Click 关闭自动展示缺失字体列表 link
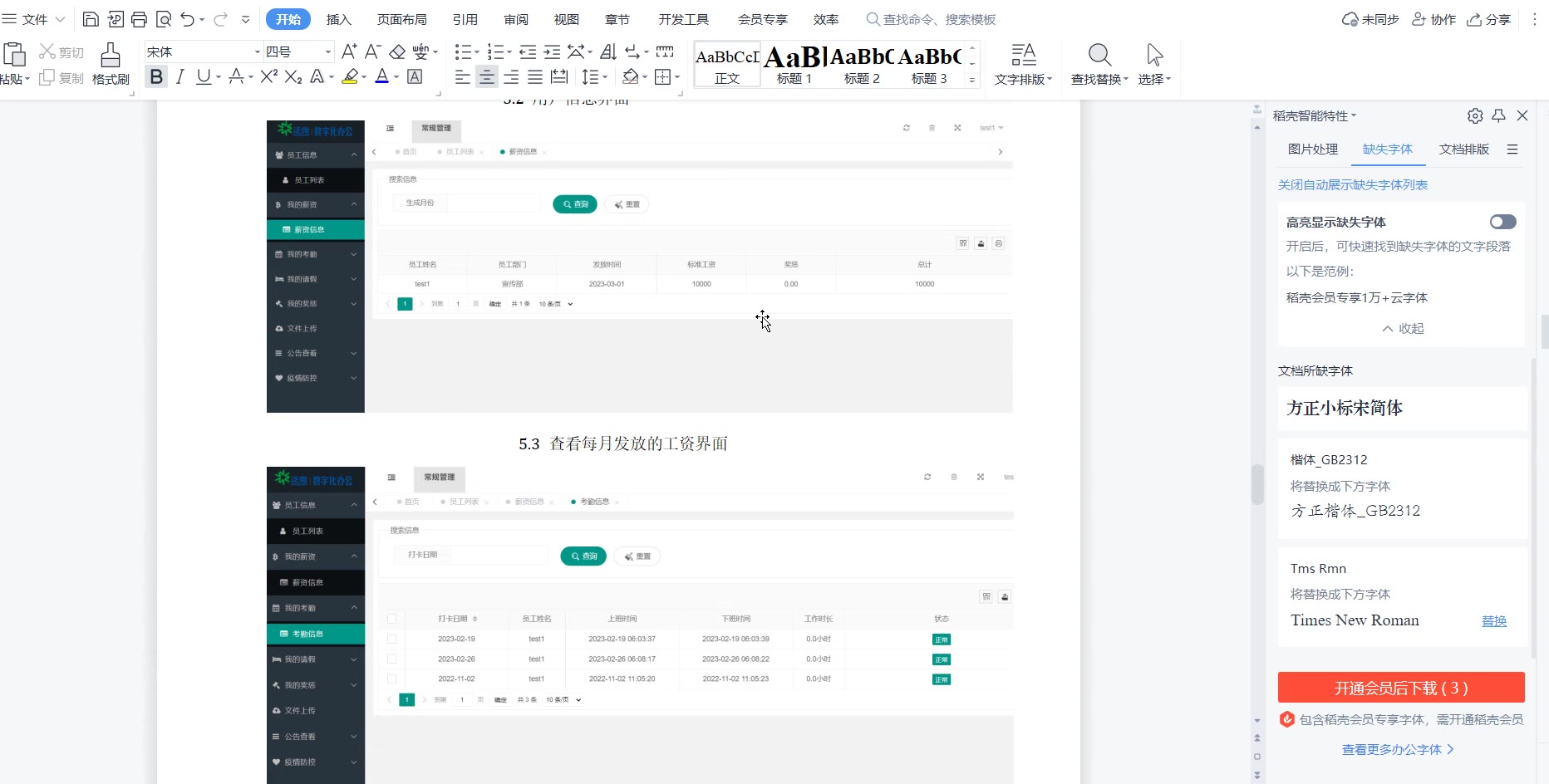The height and width of the screenshot is (784, 1549). [1352, 185]
